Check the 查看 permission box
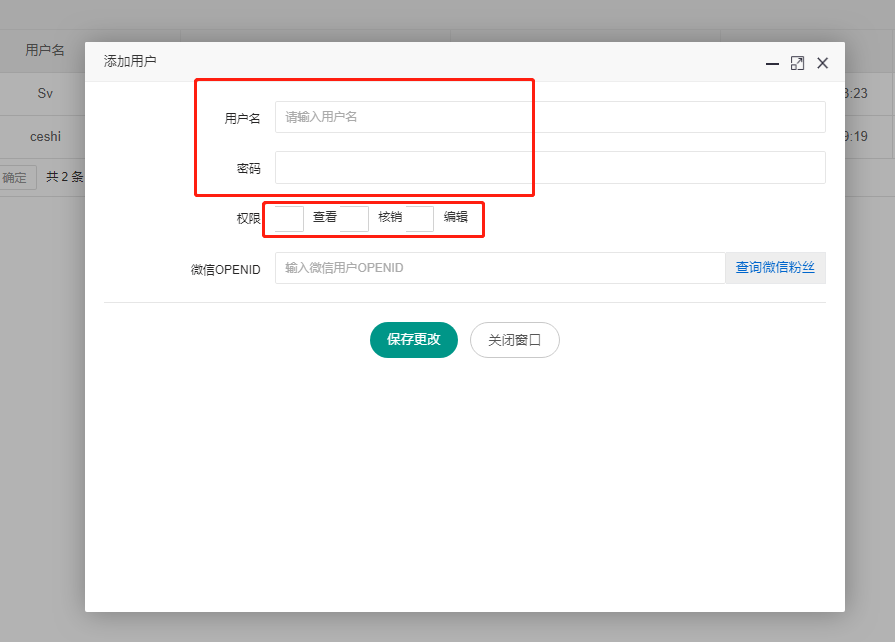This screenshot has height=642, width=895. (x=289, y=218)
